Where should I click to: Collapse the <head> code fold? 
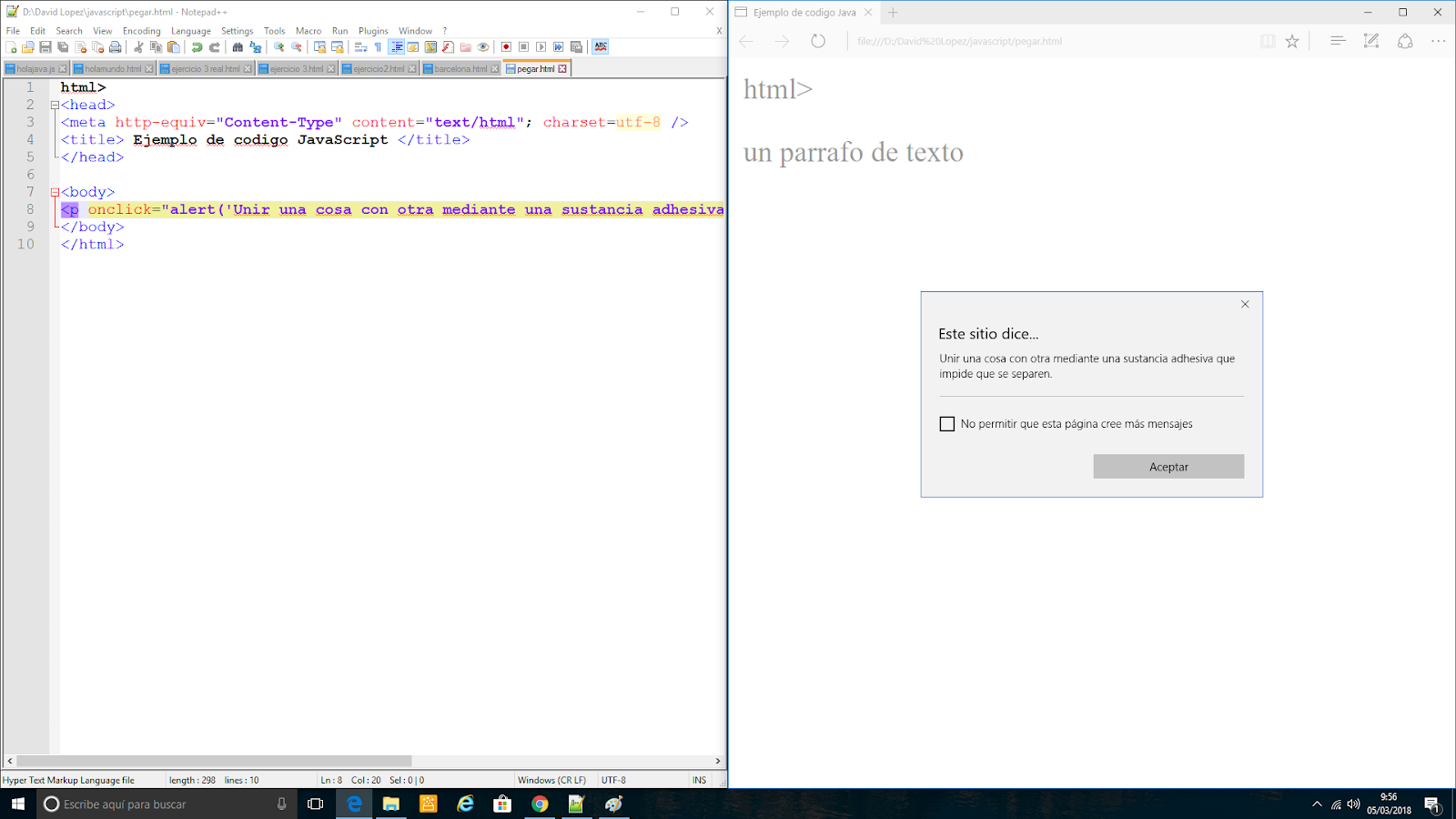(x=55, y=106)
